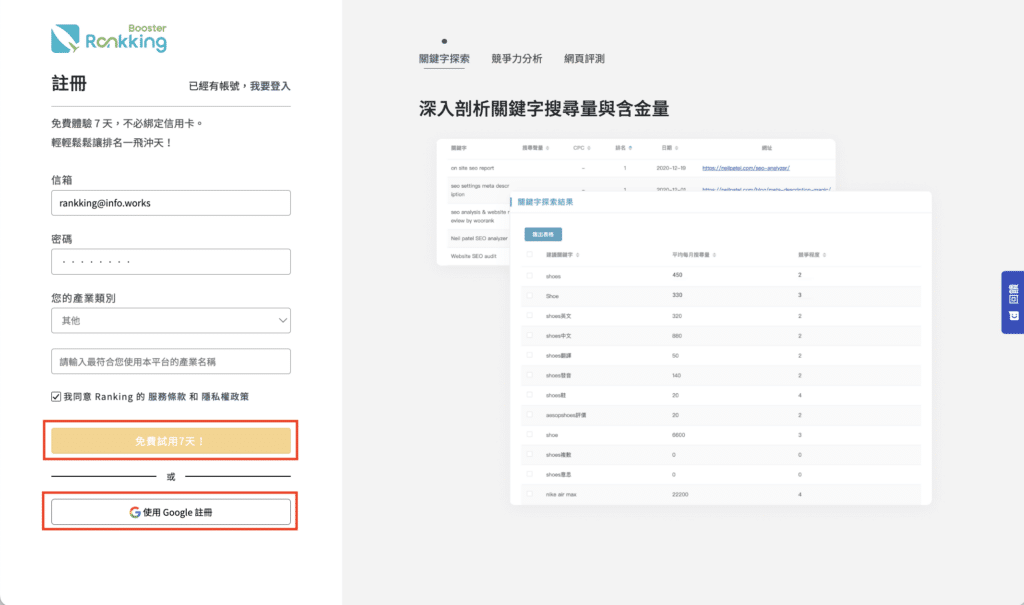Click the 我要登入 login link
Viewport: 1024px width, 605px height.
[x=270, y=87]
